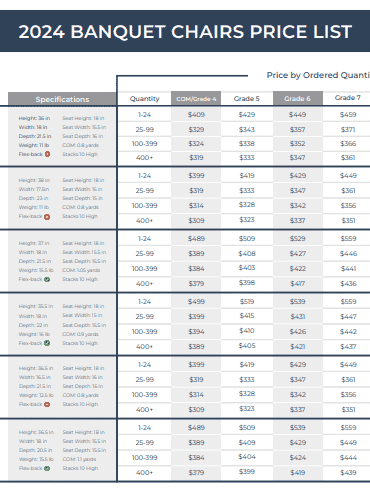Click the $415 price under Grade 5
Screen dimensions: 370x490
tap(247, 316)
